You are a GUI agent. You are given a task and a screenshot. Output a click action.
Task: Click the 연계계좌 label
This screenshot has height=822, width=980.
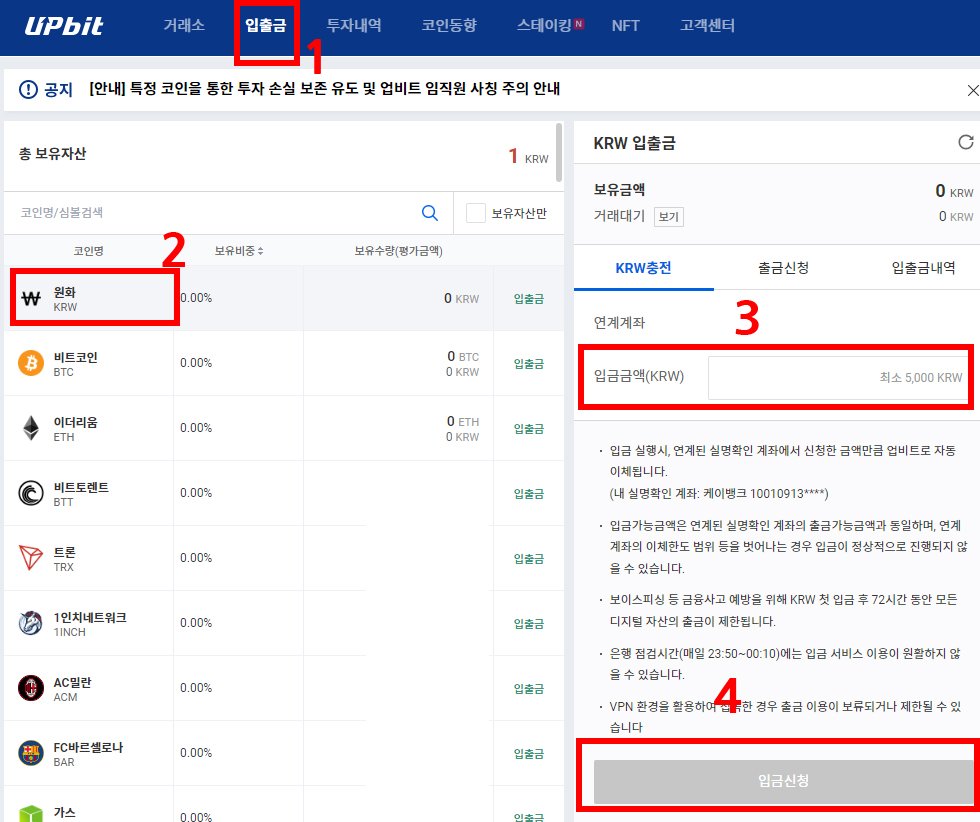coord(619,323)
